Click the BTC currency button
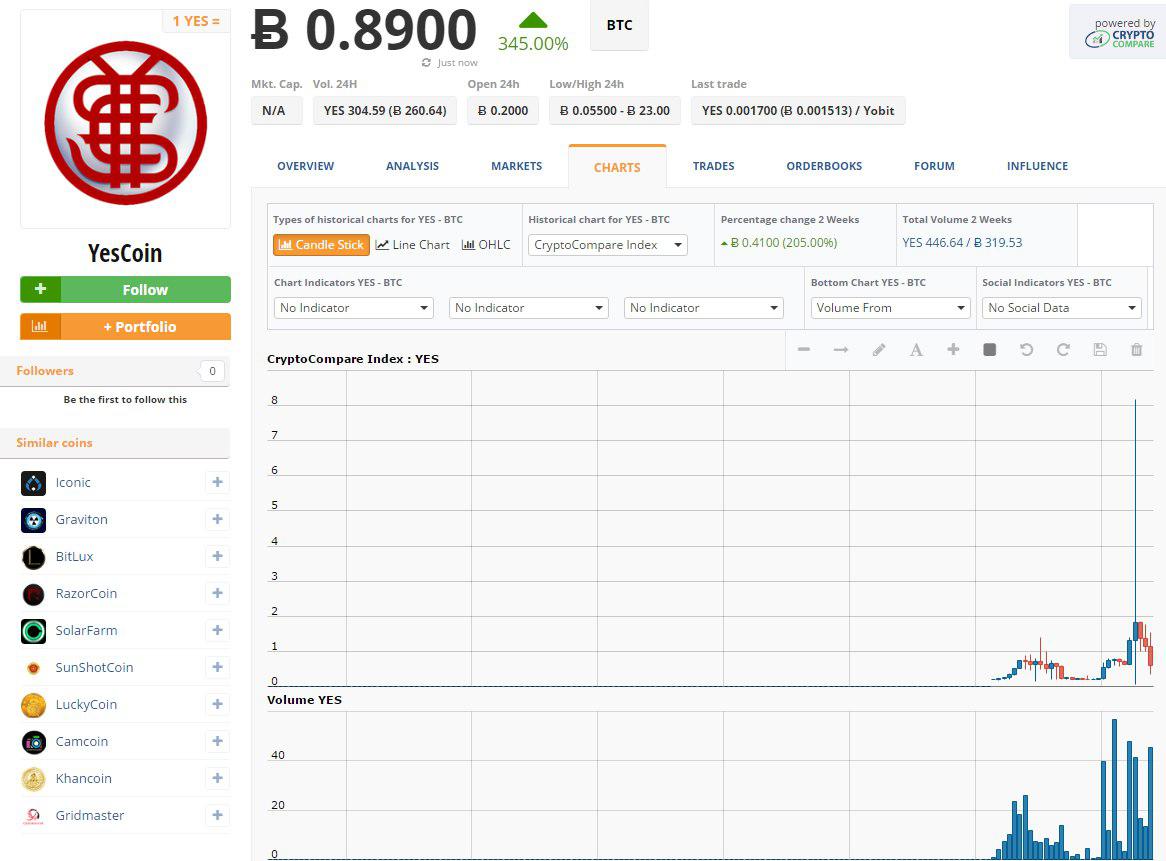Screen dimensions: 1166x861 pos(619,25)
